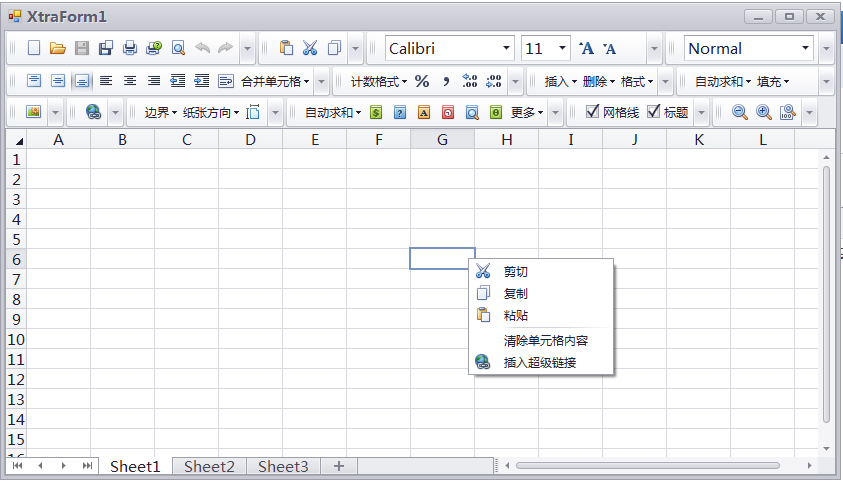Align text right
843x483 pixels.
click(154, 81)
